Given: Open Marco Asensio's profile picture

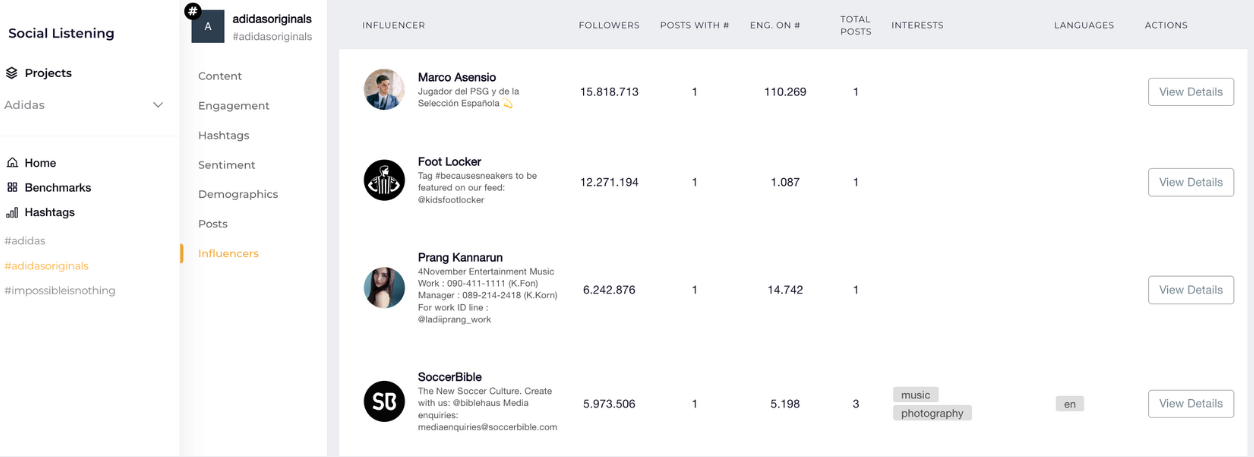Looking at the screenshot, I should click(x=384, y=90).
